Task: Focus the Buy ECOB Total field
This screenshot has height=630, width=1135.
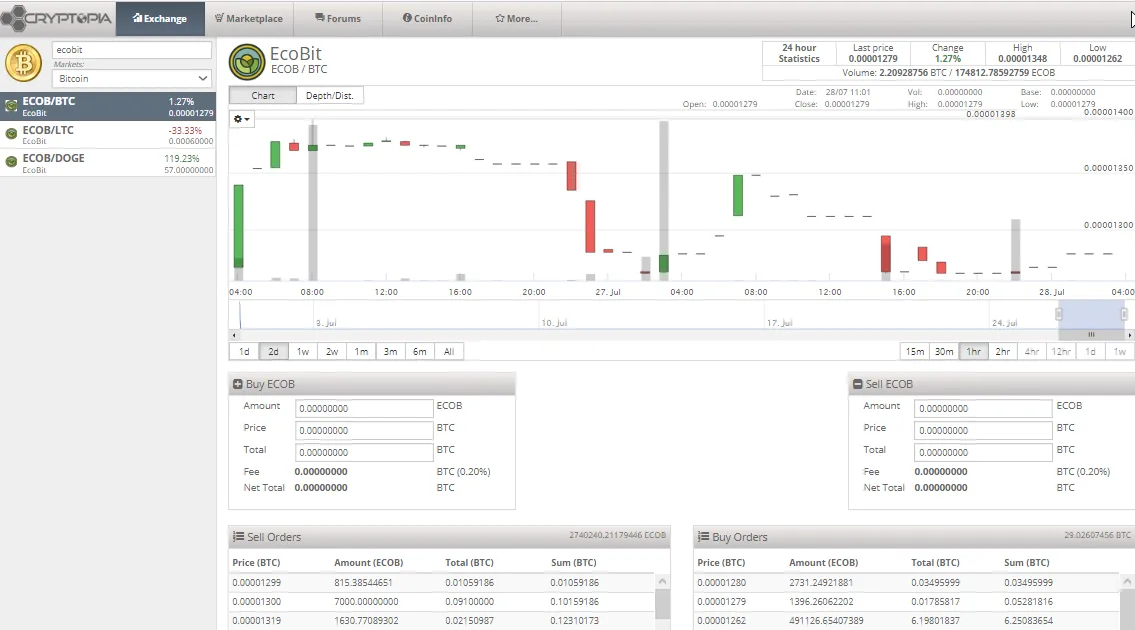Action: [364, 452]
